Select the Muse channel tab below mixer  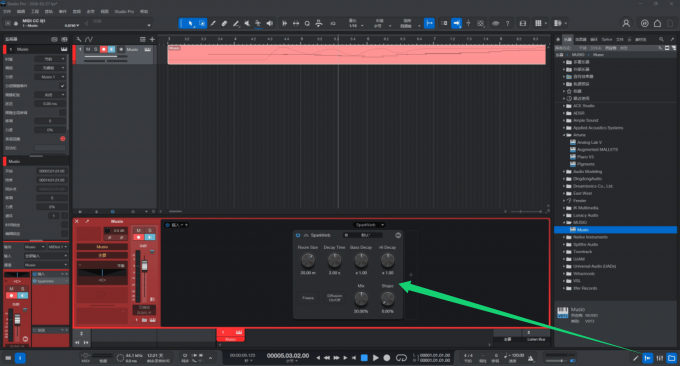231,336
